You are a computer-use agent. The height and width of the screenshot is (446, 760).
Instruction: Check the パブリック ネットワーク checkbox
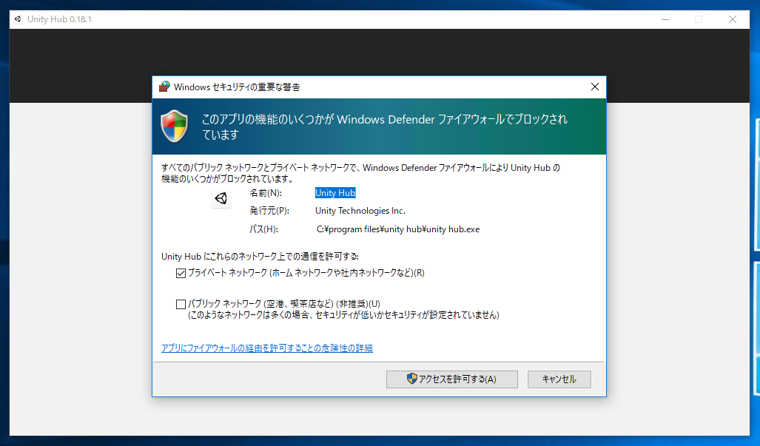coord(181,304)
